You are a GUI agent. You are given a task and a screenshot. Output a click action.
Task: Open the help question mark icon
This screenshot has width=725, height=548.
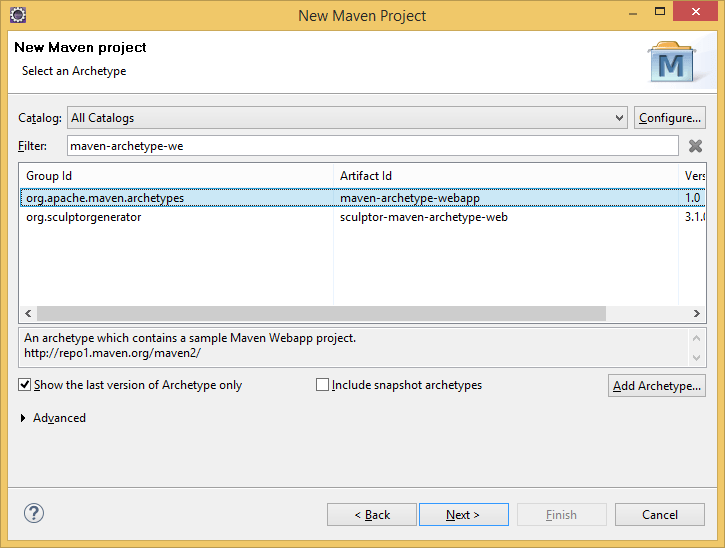[34, 513]
